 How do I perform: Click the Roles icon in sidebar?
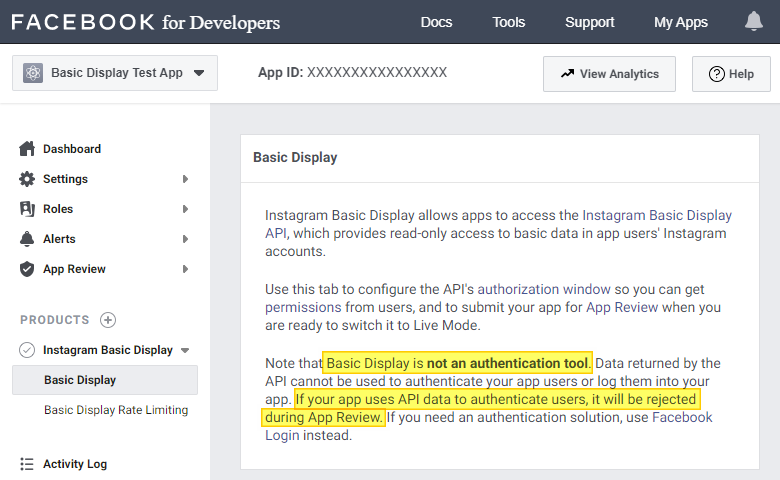[x=27, y=209]
